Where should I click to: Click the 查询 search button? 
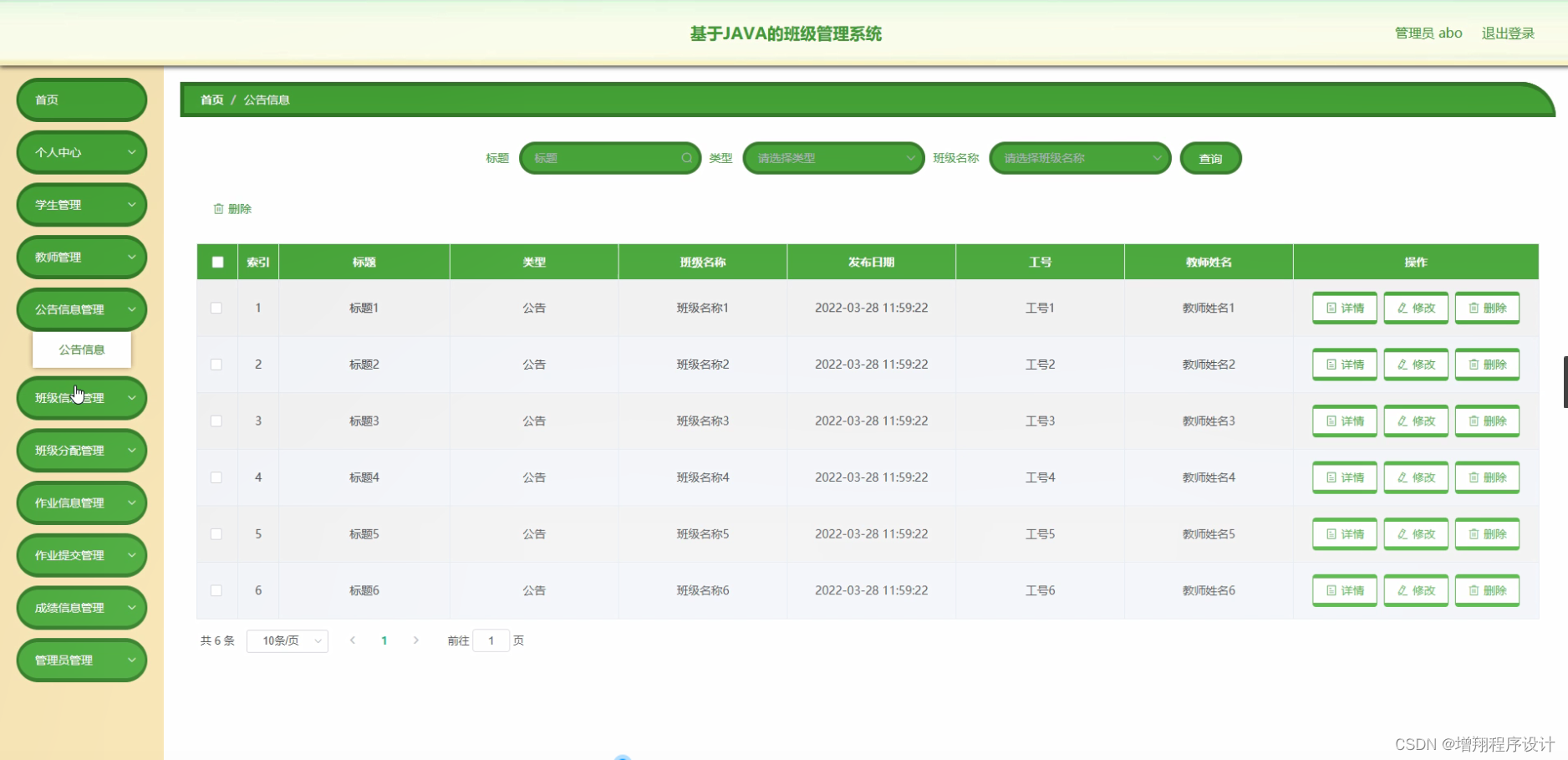[x=1209, y=158]
